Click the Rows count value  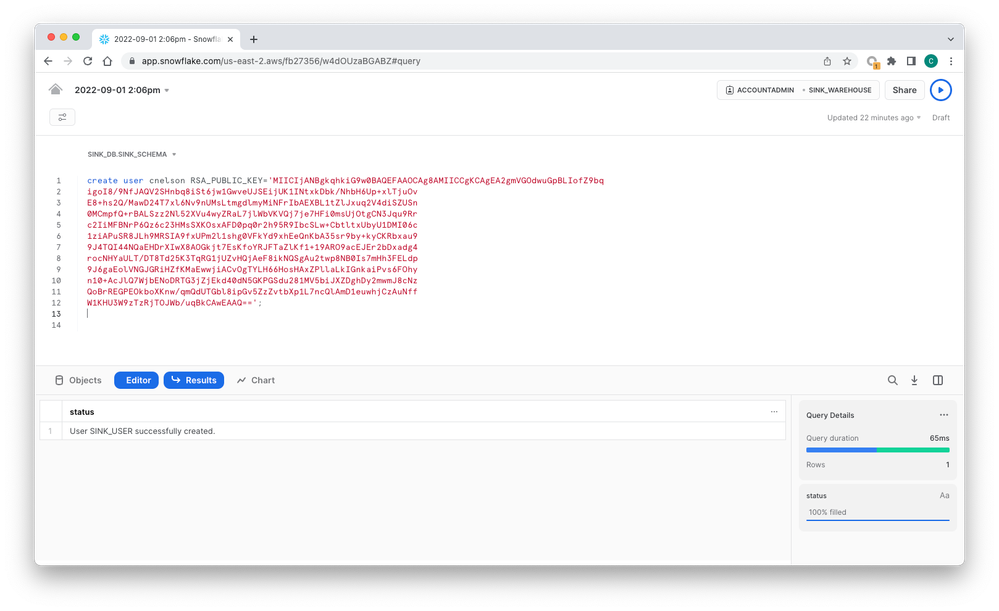pyautogui.click(x=947, y=465)
